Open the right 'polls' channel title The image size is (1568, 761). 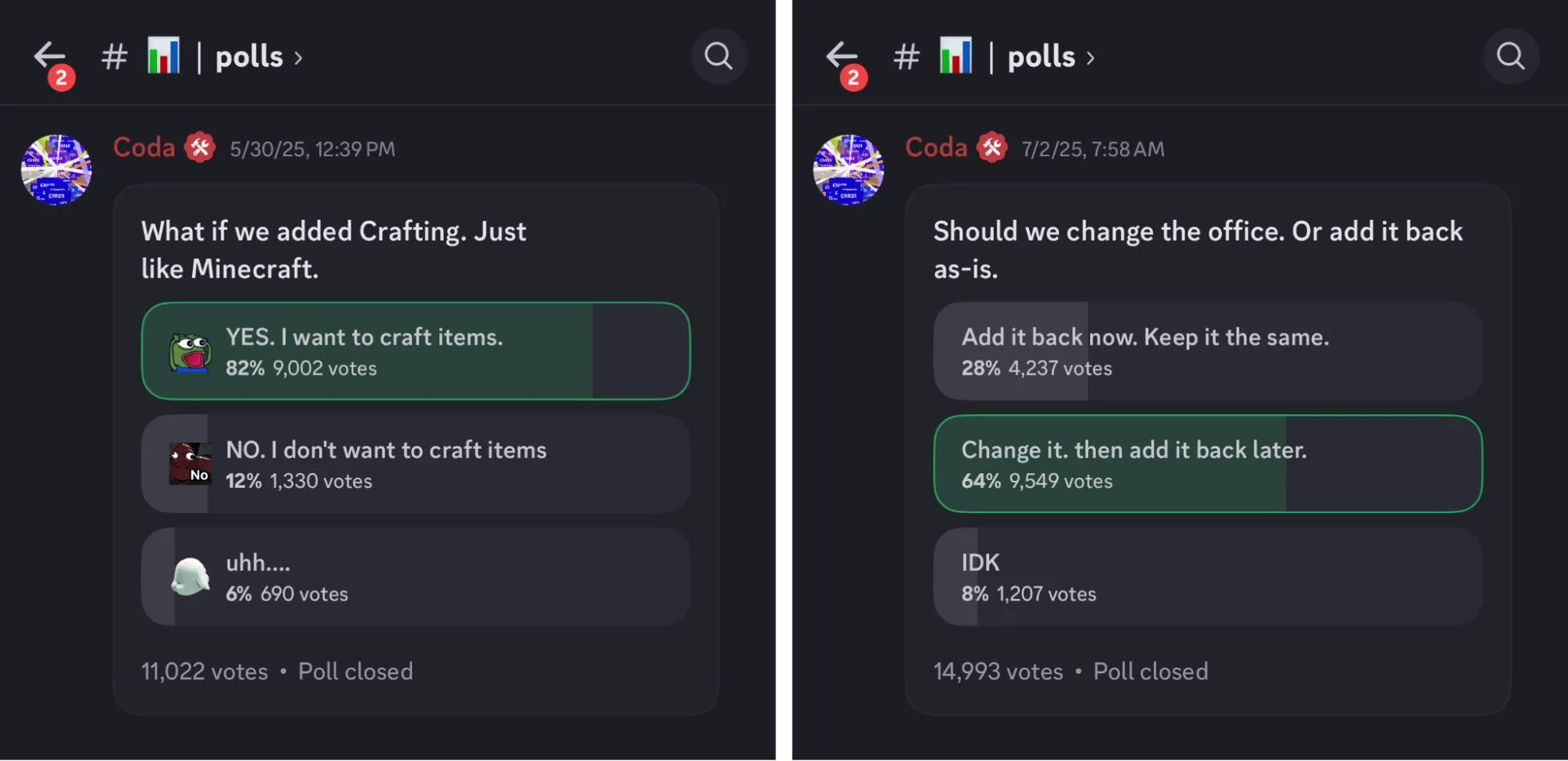coord(1041,56)
